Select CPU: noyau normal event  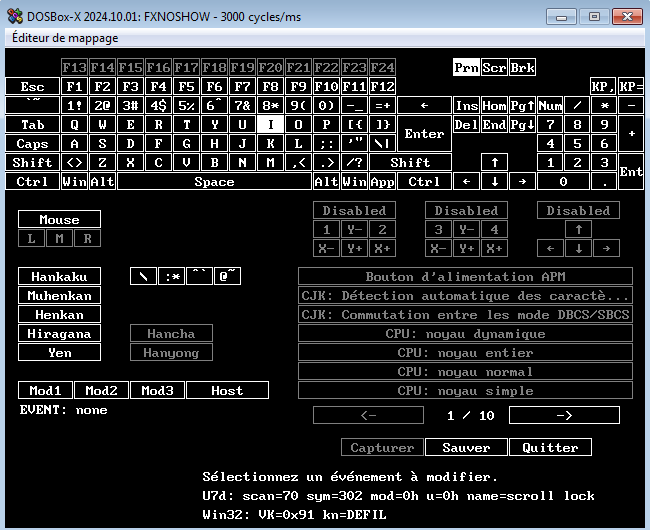pos(466,372)
